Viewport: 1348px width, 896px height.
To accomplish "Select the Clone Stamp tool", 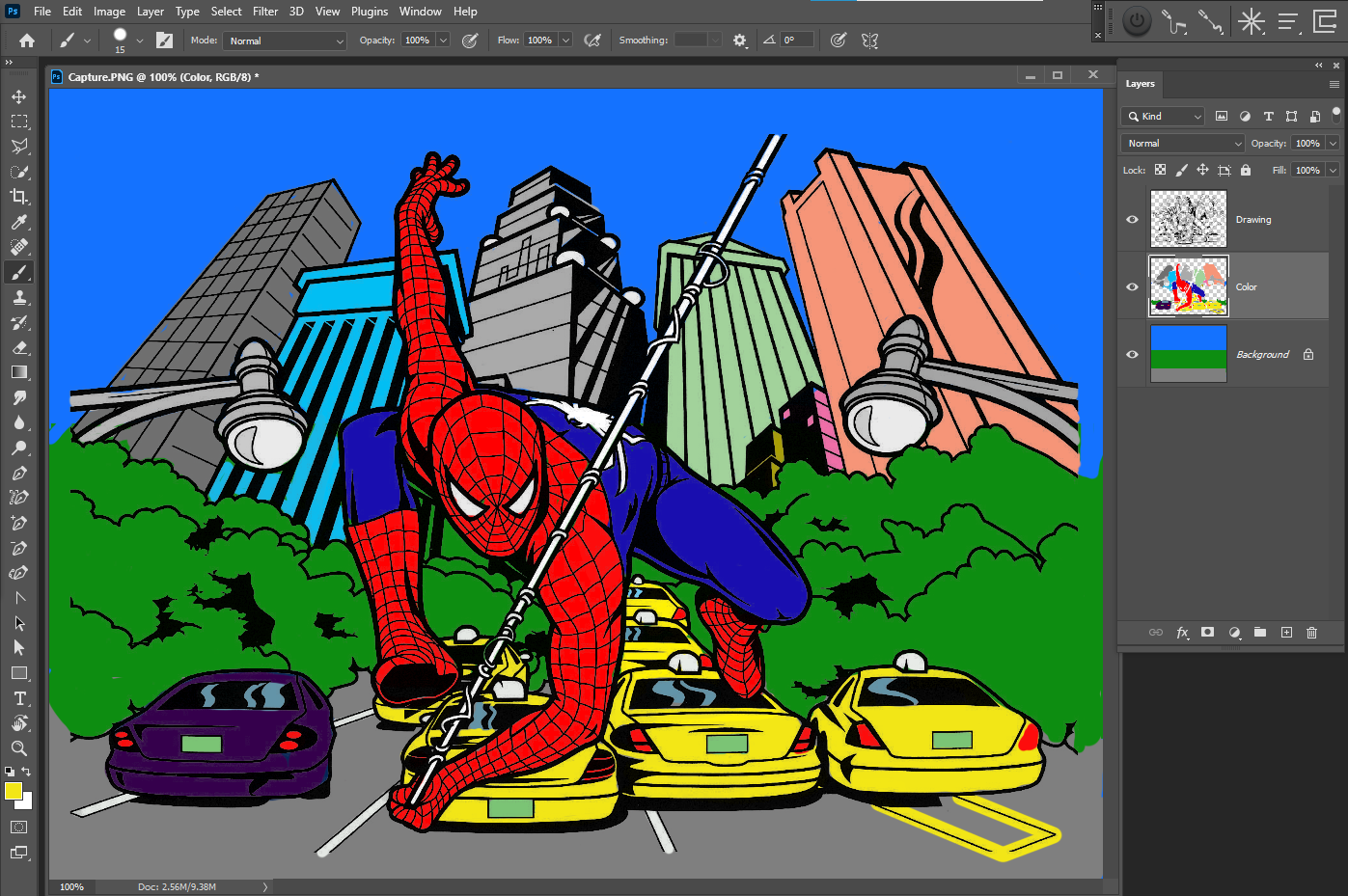I will pyautogui.click(x=18, y=297).
